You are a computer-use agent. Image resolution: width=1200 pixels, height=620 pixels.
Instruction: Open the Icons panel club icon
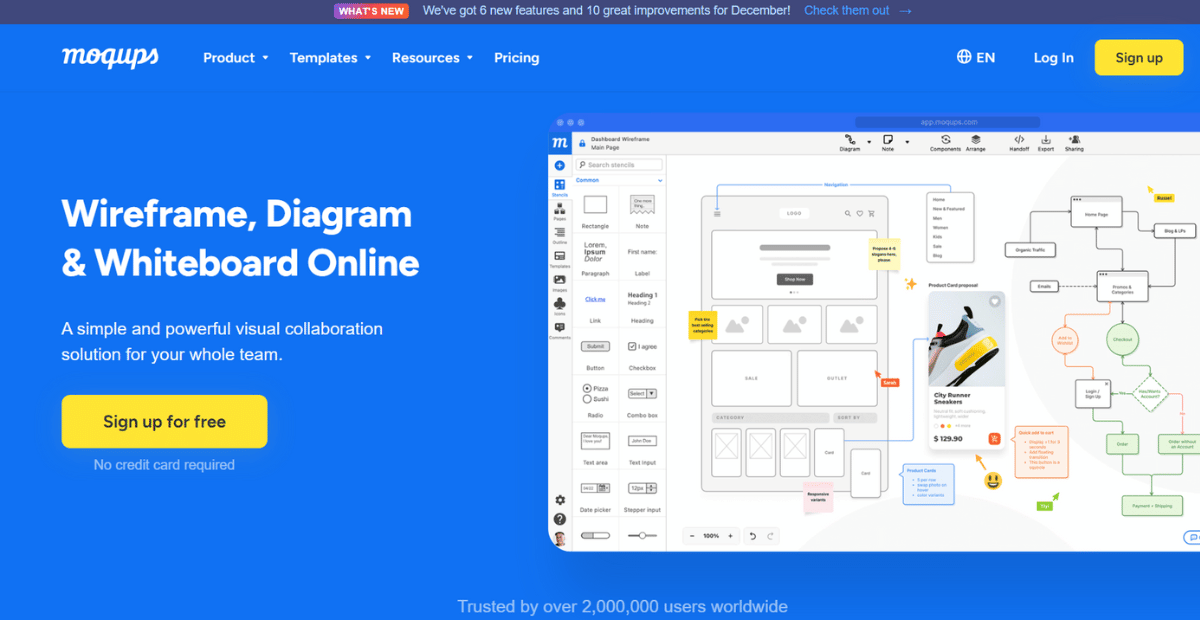pos(560,303)
